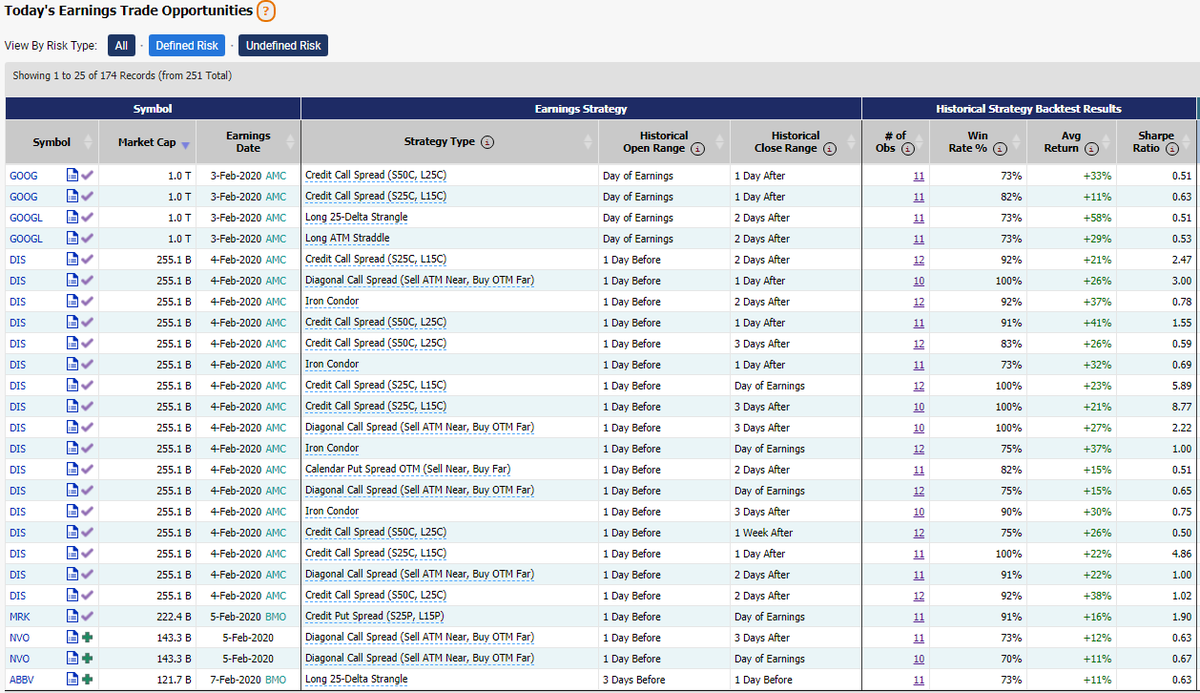Click the '1 Week After' close range cell
This screenshot has height=693, width=1200.
click(764, 533)
